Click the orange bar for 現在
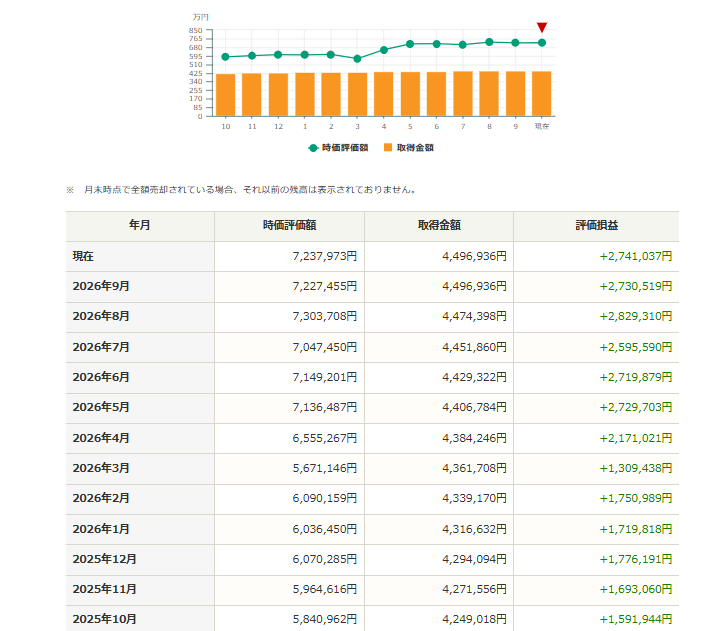Image resolution: width=720 pixels, height=631 pixels. point(542,94)
